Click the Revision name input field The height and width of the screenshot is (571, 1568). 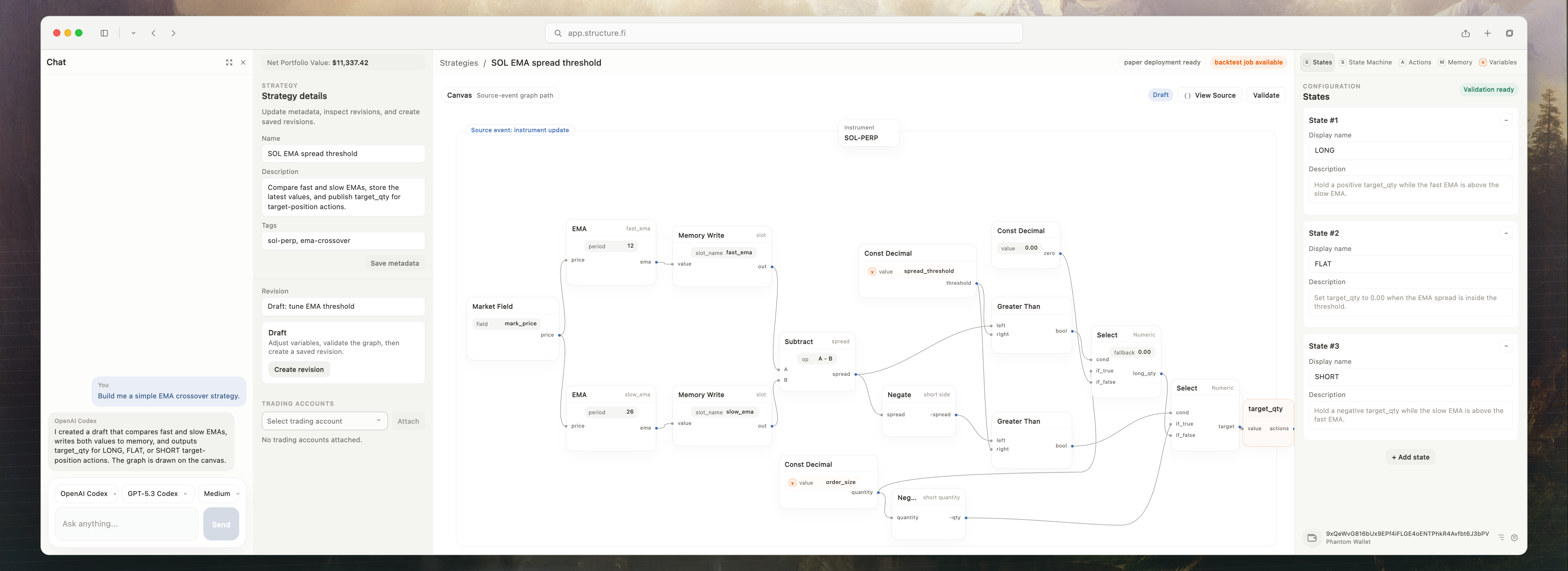343,306
